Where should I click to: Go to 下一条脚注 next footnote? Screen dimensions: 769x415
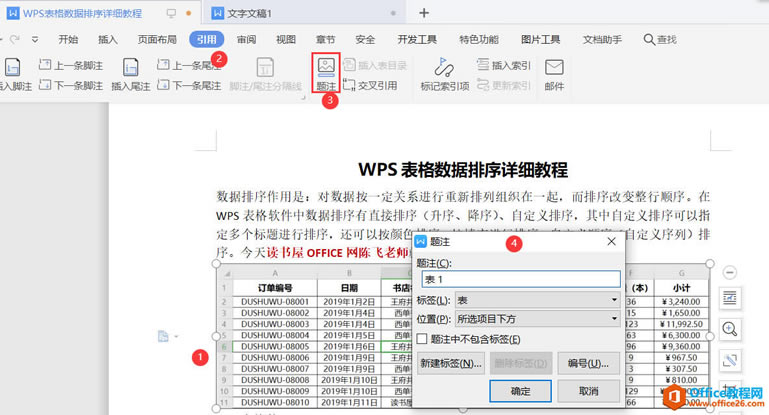tap(71, 85)
